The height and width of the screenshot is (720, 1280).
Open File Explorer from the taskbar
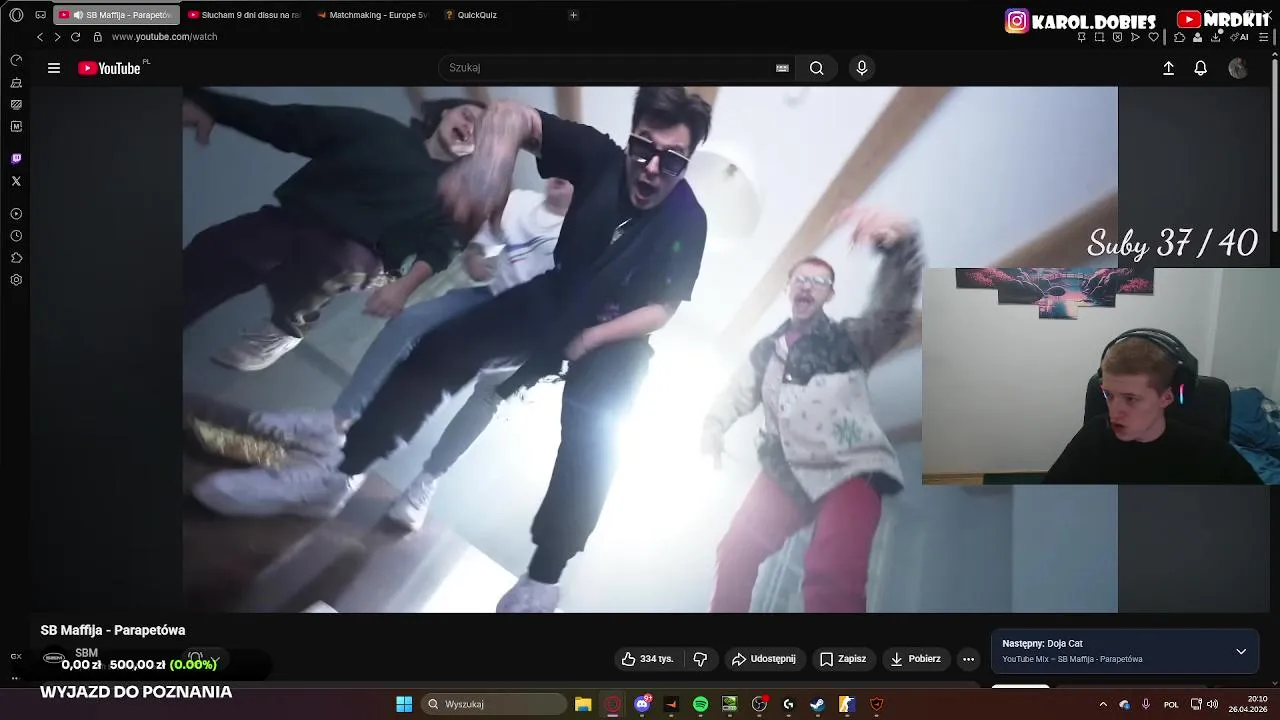pyautogui.click(x=583, y=704)
